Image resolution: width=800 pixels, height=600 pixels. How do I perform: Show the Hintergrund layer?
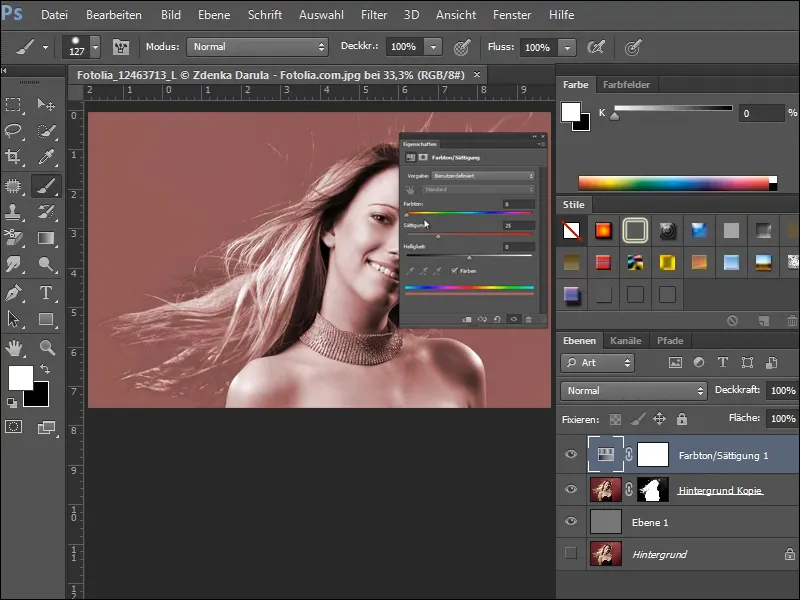[x=571, y=553]
